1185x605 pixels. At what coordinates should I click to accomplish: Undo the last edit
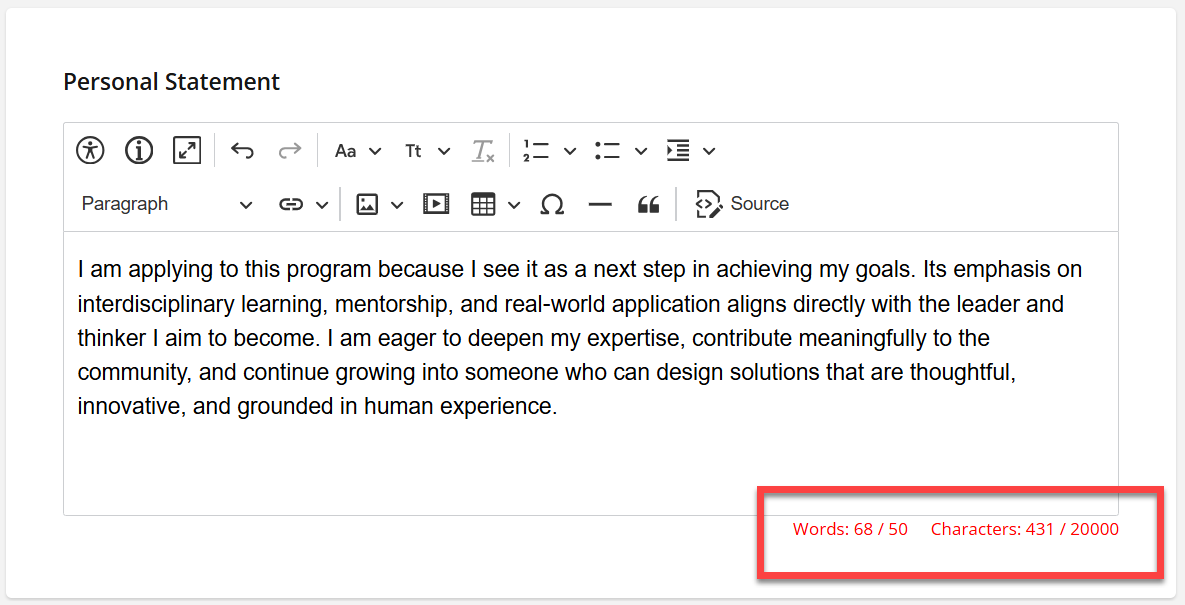[x=241, y=150]
